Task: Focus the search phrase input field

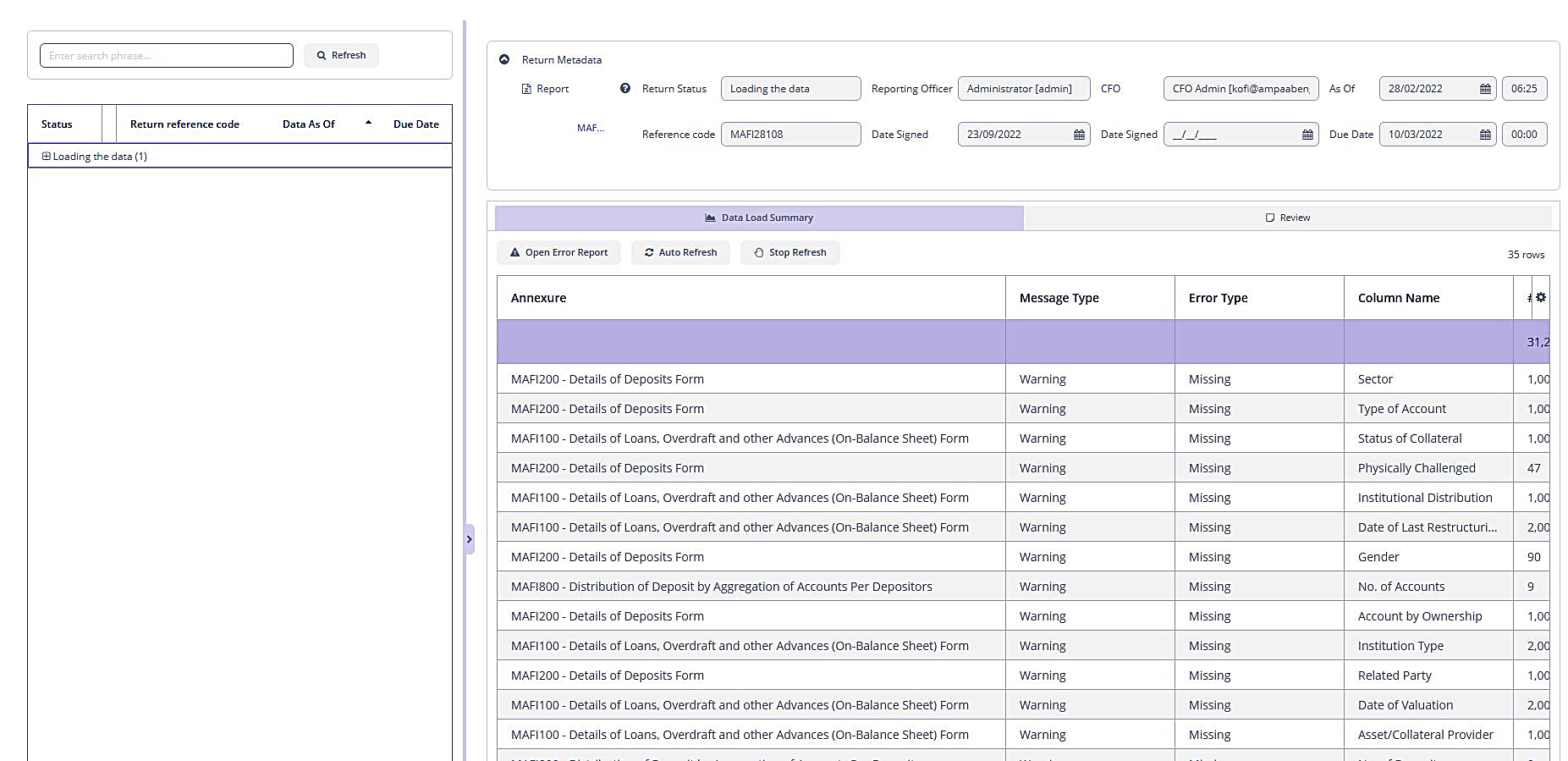Action: click(x=167, y=56)
